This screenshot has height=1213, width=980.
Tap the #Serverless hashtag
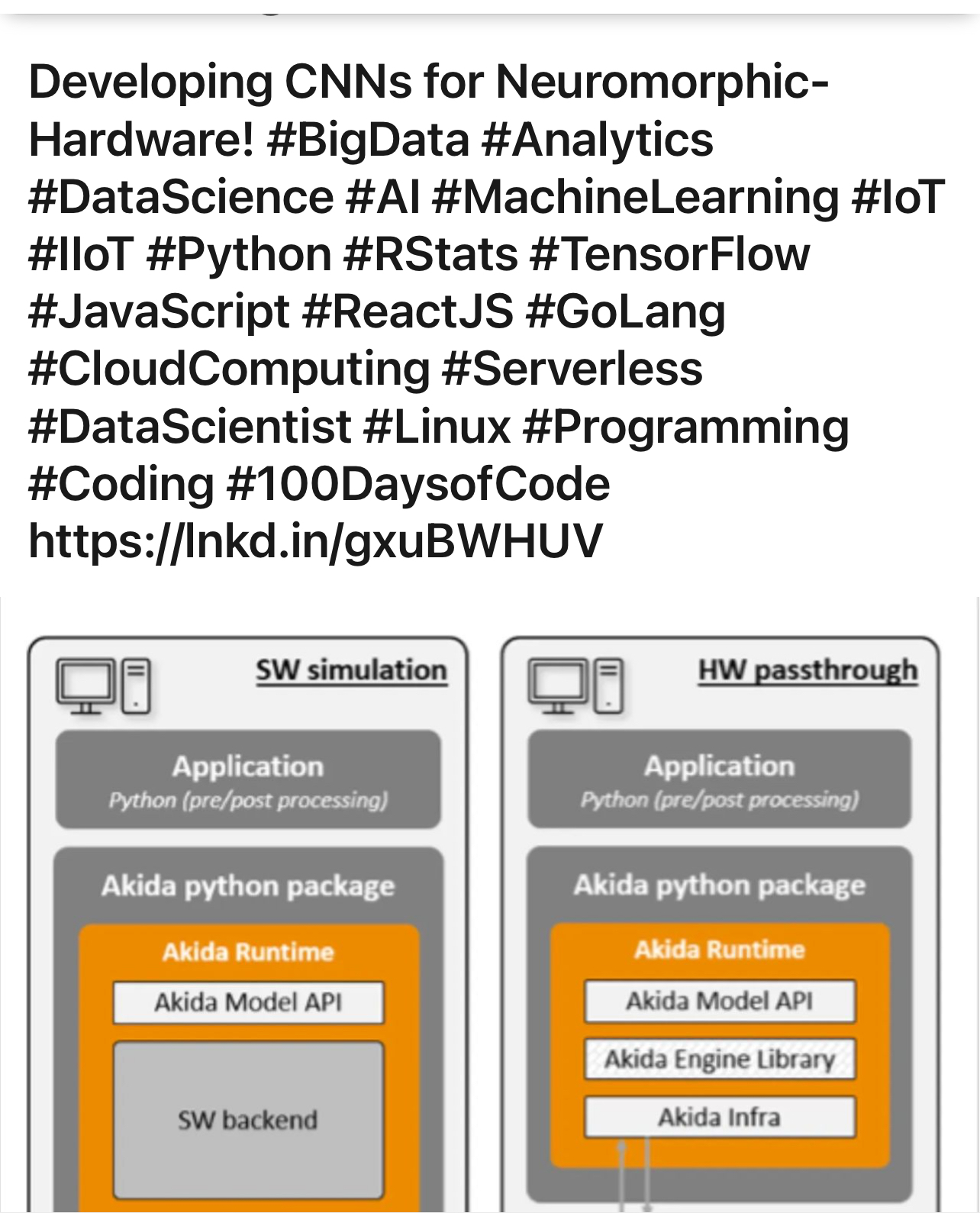572,369
